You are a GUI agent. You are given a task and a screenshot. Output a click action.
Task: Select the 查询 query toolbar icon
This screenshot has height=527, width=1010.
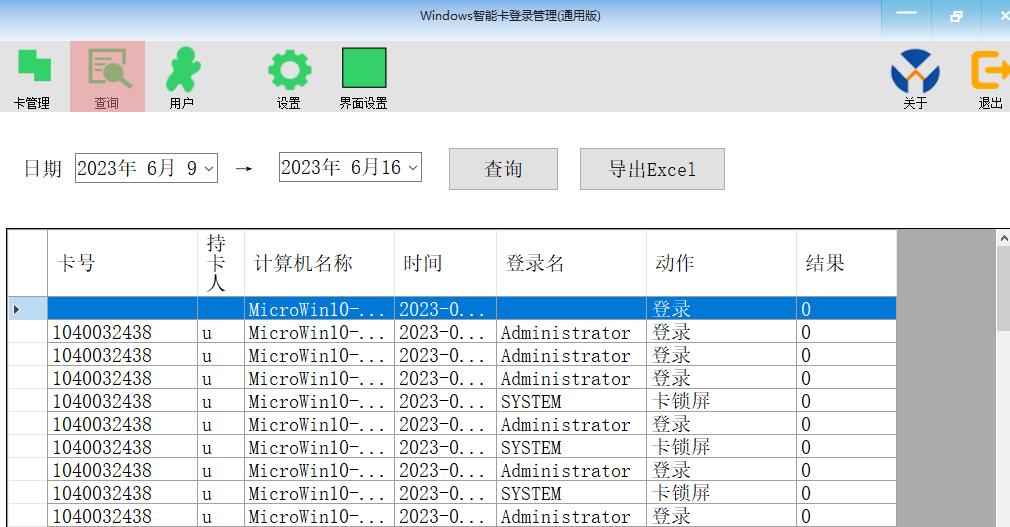(107, 76)
